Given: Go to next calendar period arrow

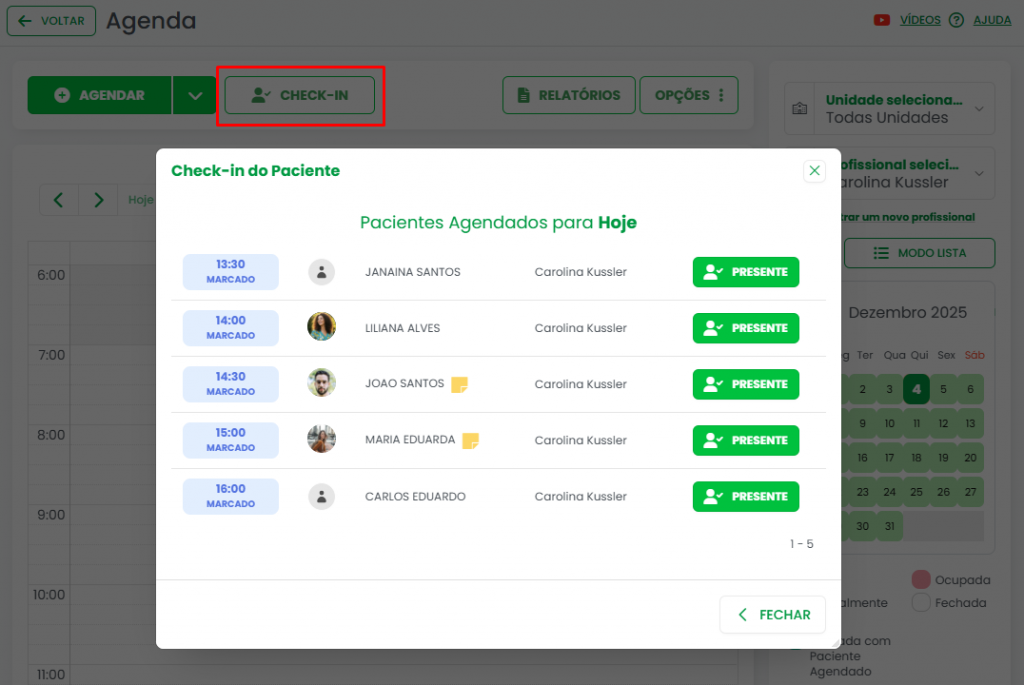Looking at the screenshot, I should coord(98,200).
